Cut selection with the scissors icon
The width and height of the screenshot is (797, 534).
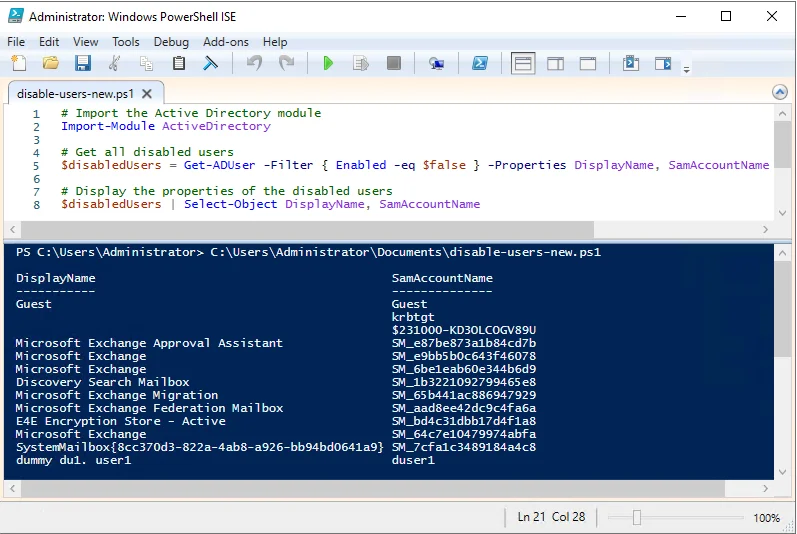tap(114, 64)
